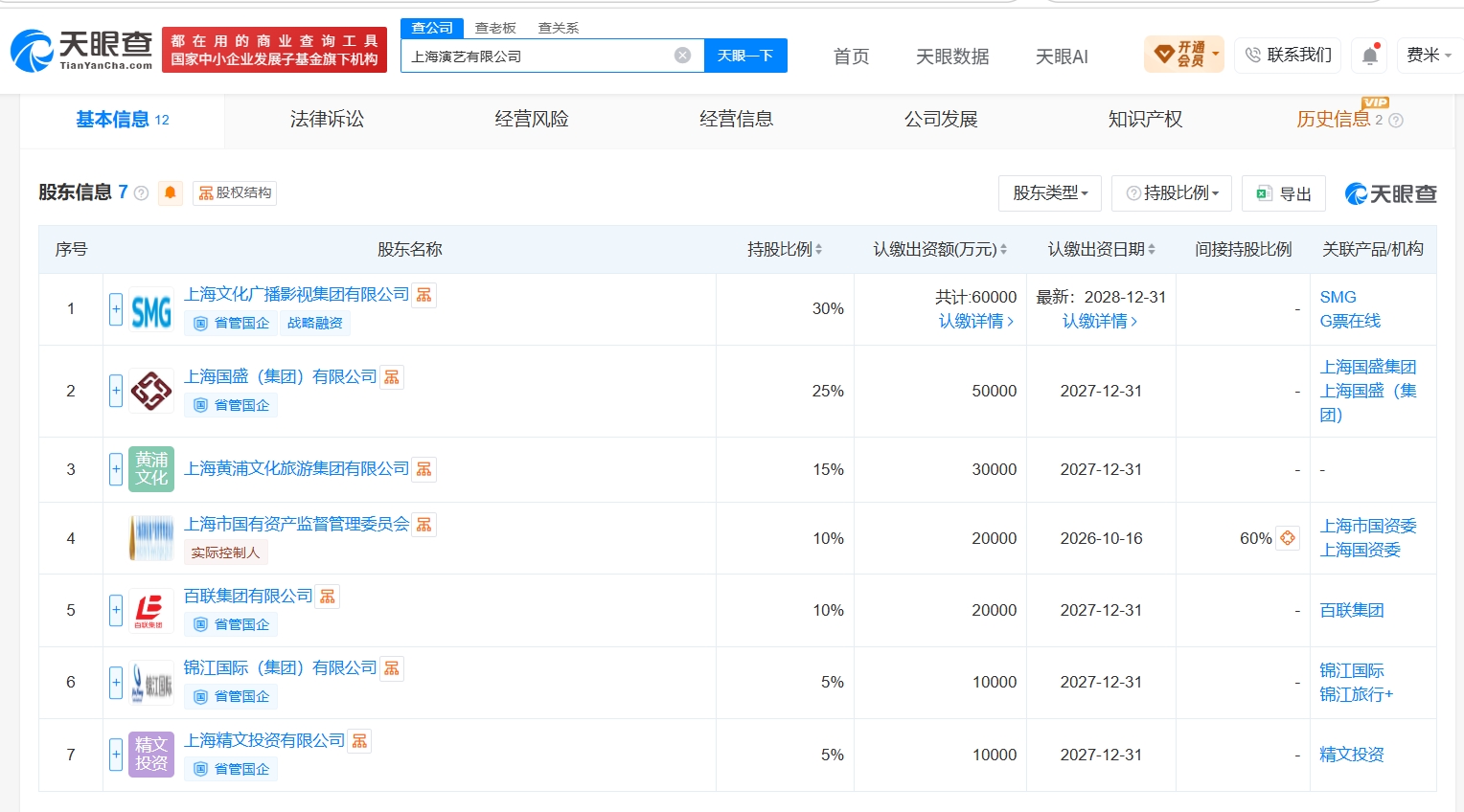Expand row 3 上海黄浦文化旅游 plus toggle
Viewport: 1464px width, 812px height.
click(116, 469)
